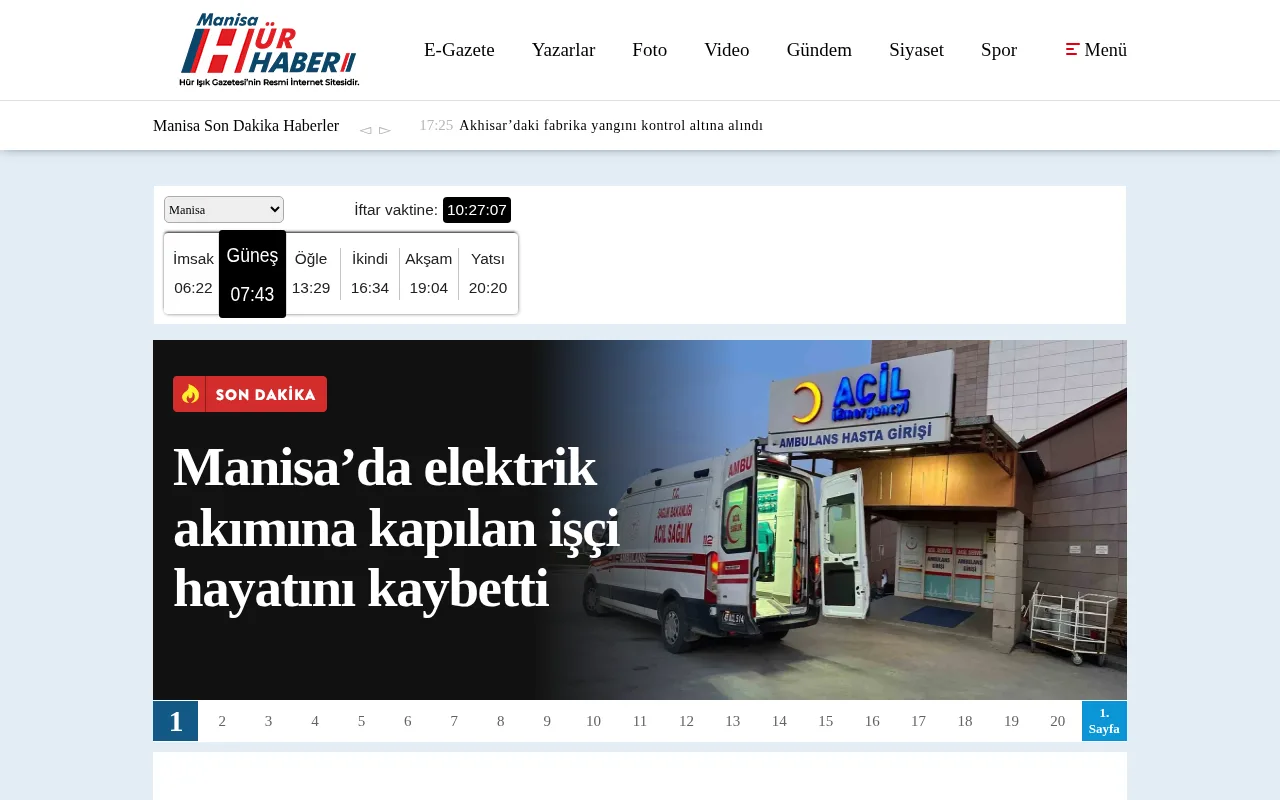This screenshot has height=800, width=1280.
Task: Open the E-Gazete menu item
Action: [459, 49]
